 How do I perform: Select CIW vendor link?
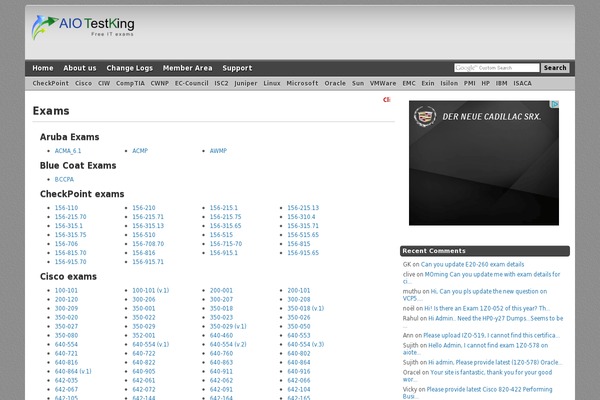tap(104, 83)
